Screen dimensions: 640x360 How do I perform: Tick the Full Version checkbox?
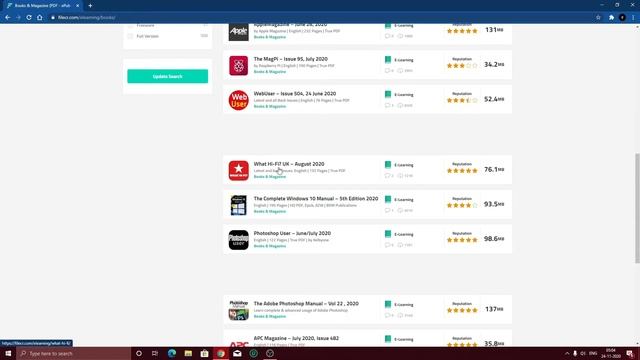(130, 36)
